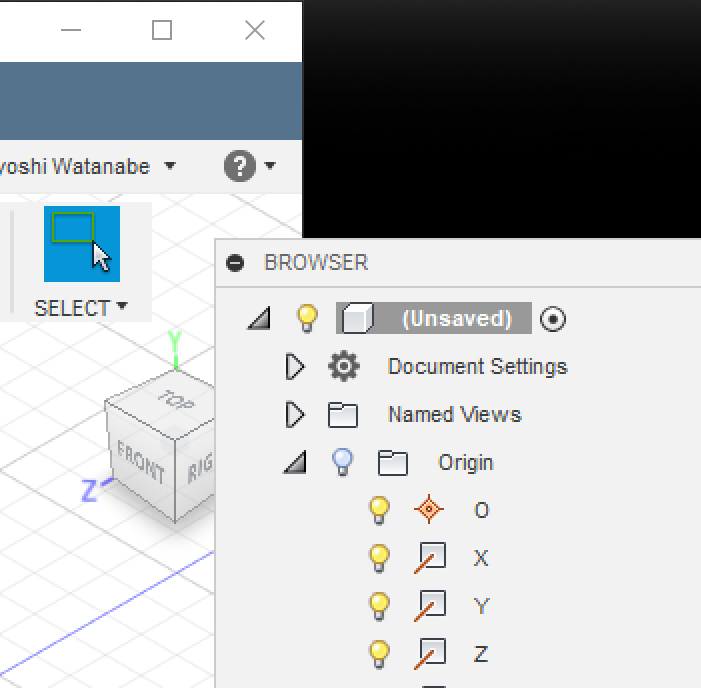
Task: Click the BROWSER panel title
Action: coord(316,262)
